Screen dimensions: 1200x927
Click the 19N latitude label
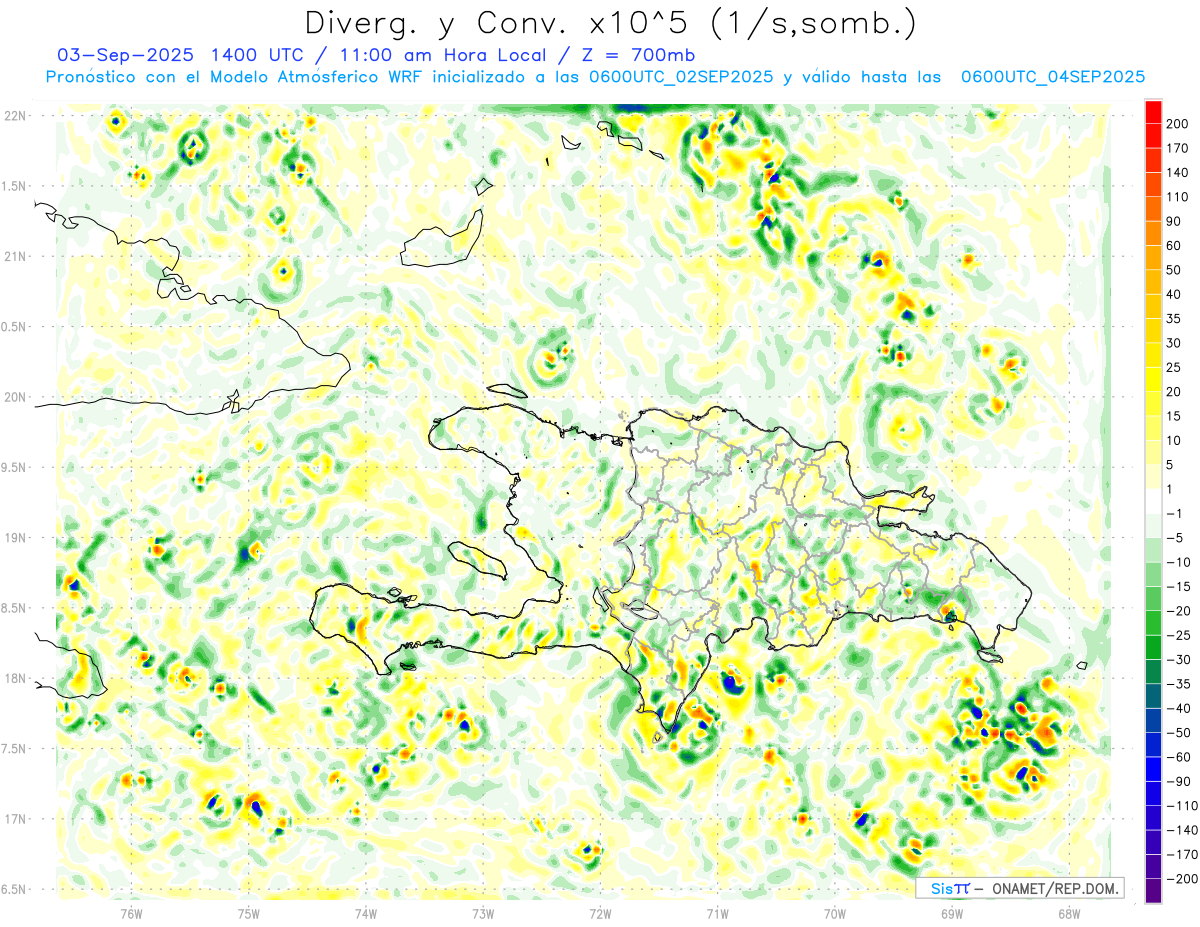[x=14, y=538]
